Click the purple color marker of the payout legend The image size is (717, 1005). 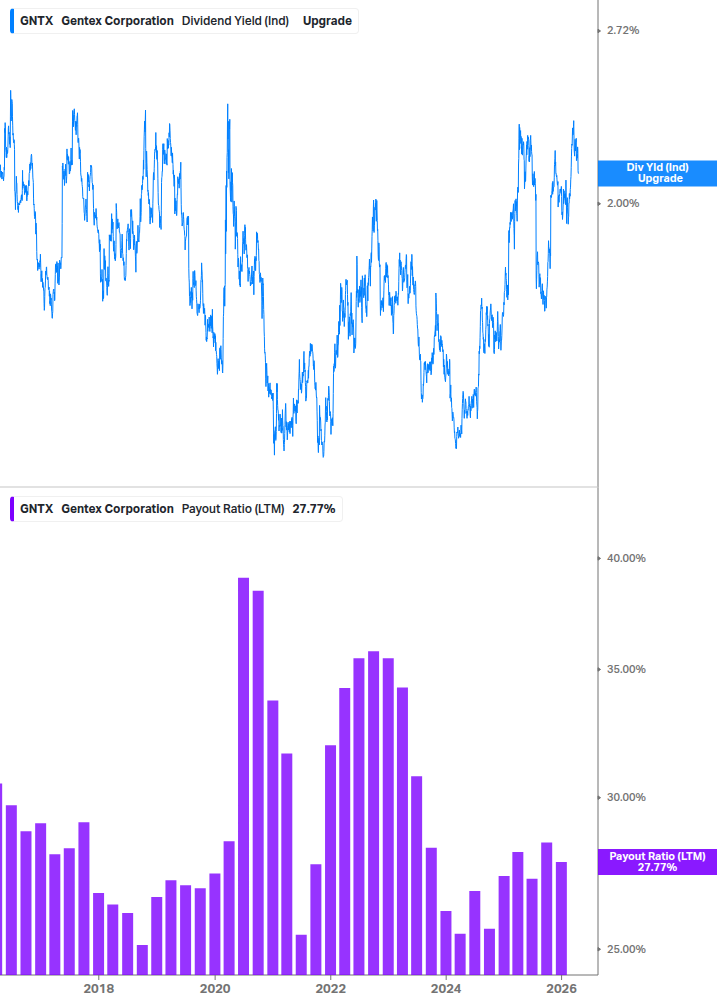click(12, 509)
